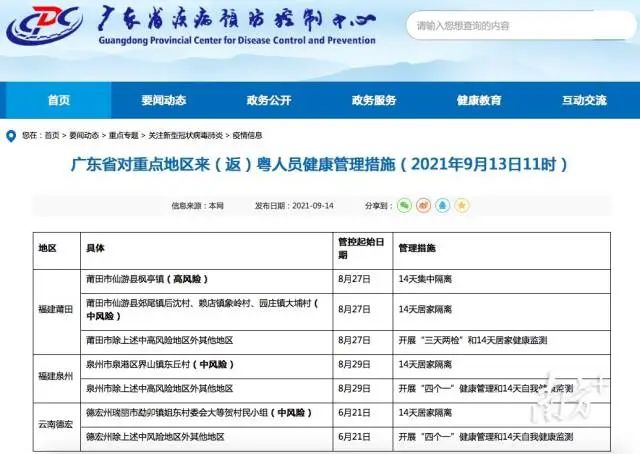Open the 政务服务 navigation menu

pyautogui.click(x=374, y=100)
